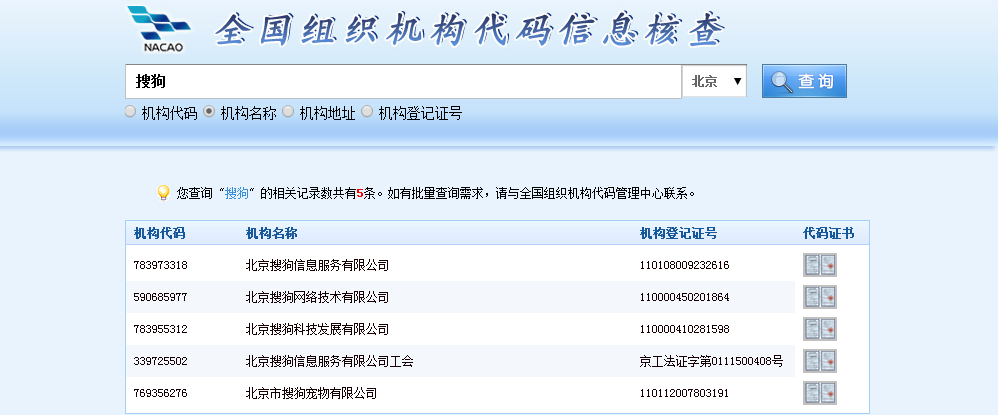Click registration number 京工法证字第0111500408号
Viewport: 998px width, 415px height.
711,362
